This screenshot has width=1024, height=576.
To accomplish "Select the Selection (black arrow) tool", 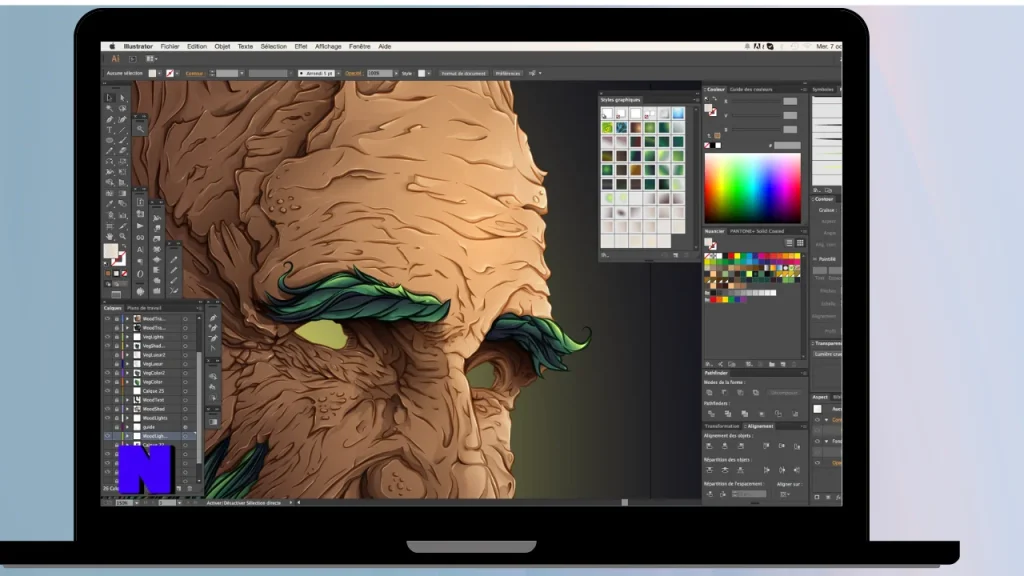I will point(110,98).
